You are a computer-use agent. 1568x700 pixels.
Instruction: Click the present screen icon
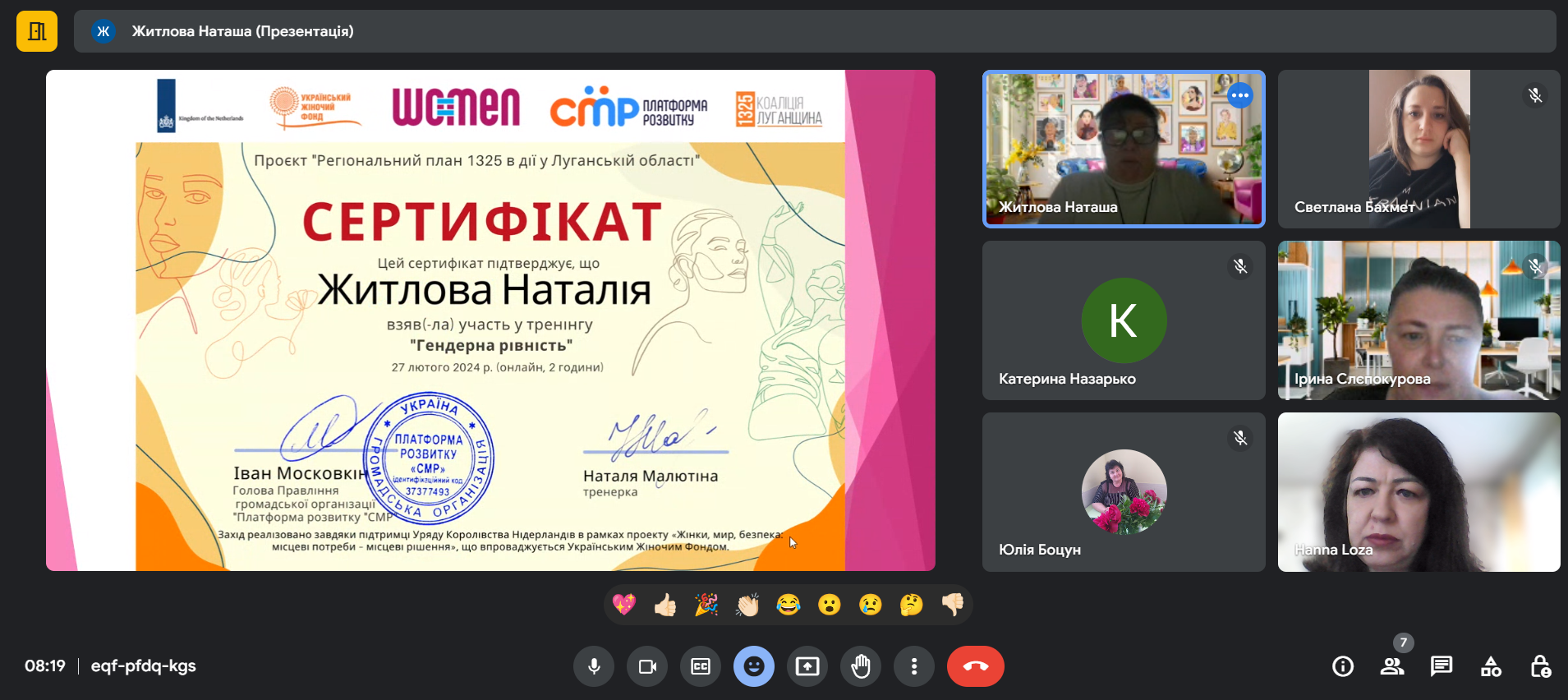807,666
